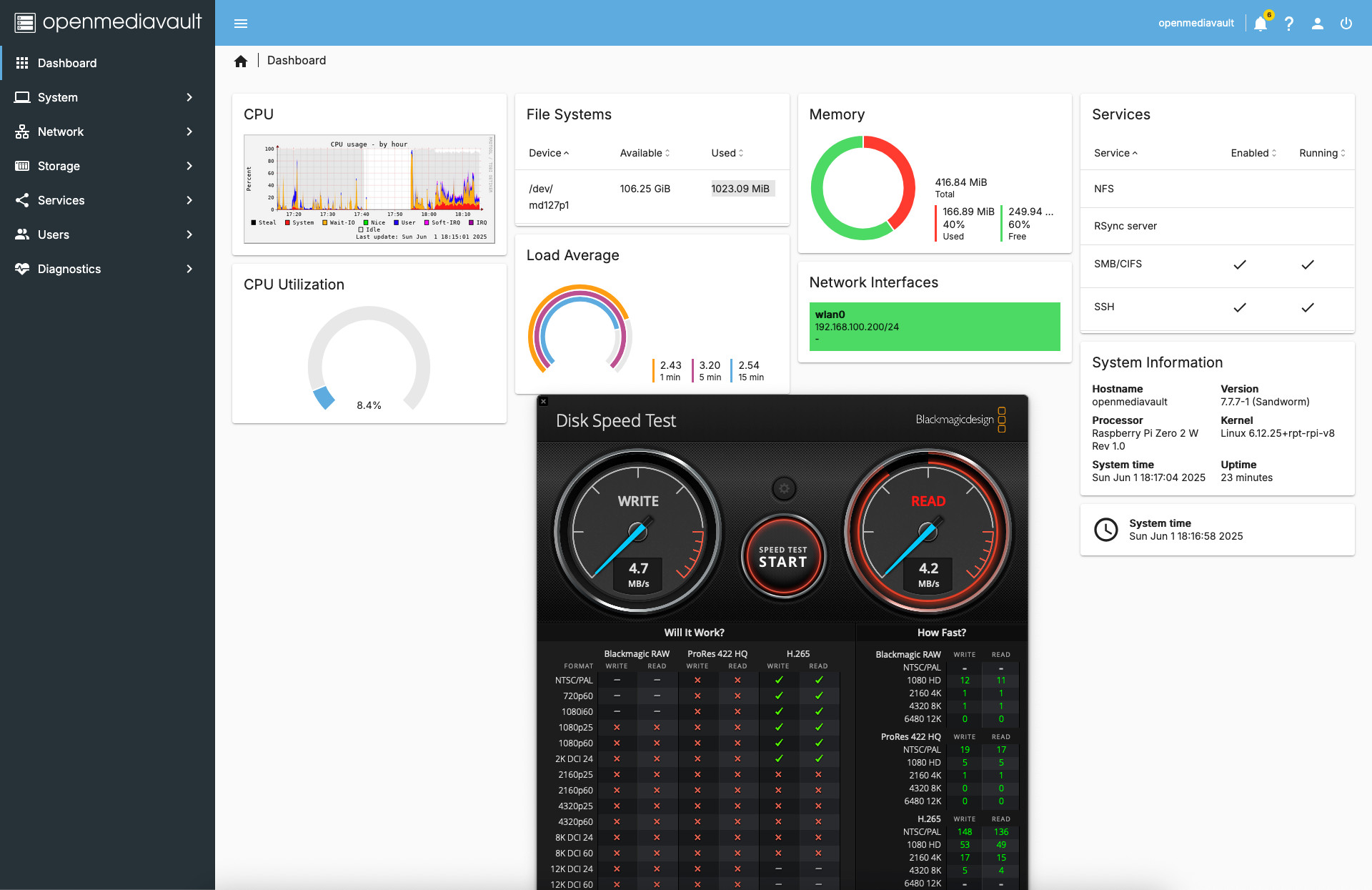Click the /dev/md127p1 device entry
The width and height of the screenshot is (1372, 890).
click(x=549, y=197)
